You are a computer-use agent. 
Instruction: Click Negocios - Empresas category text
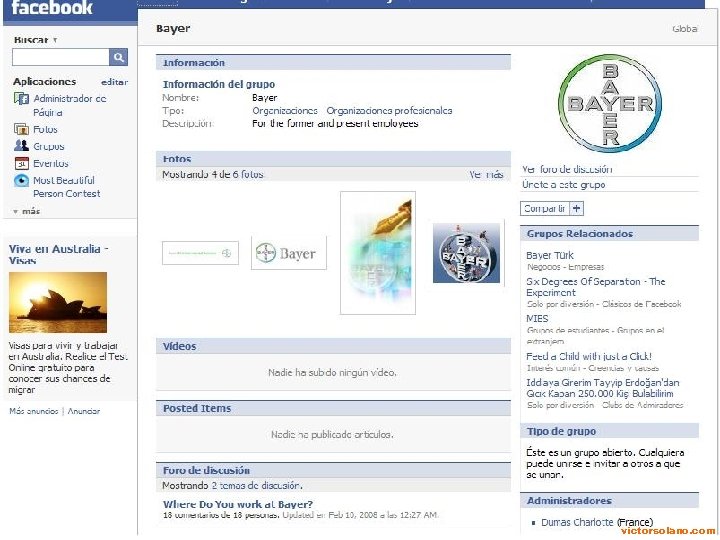[565, 267]
